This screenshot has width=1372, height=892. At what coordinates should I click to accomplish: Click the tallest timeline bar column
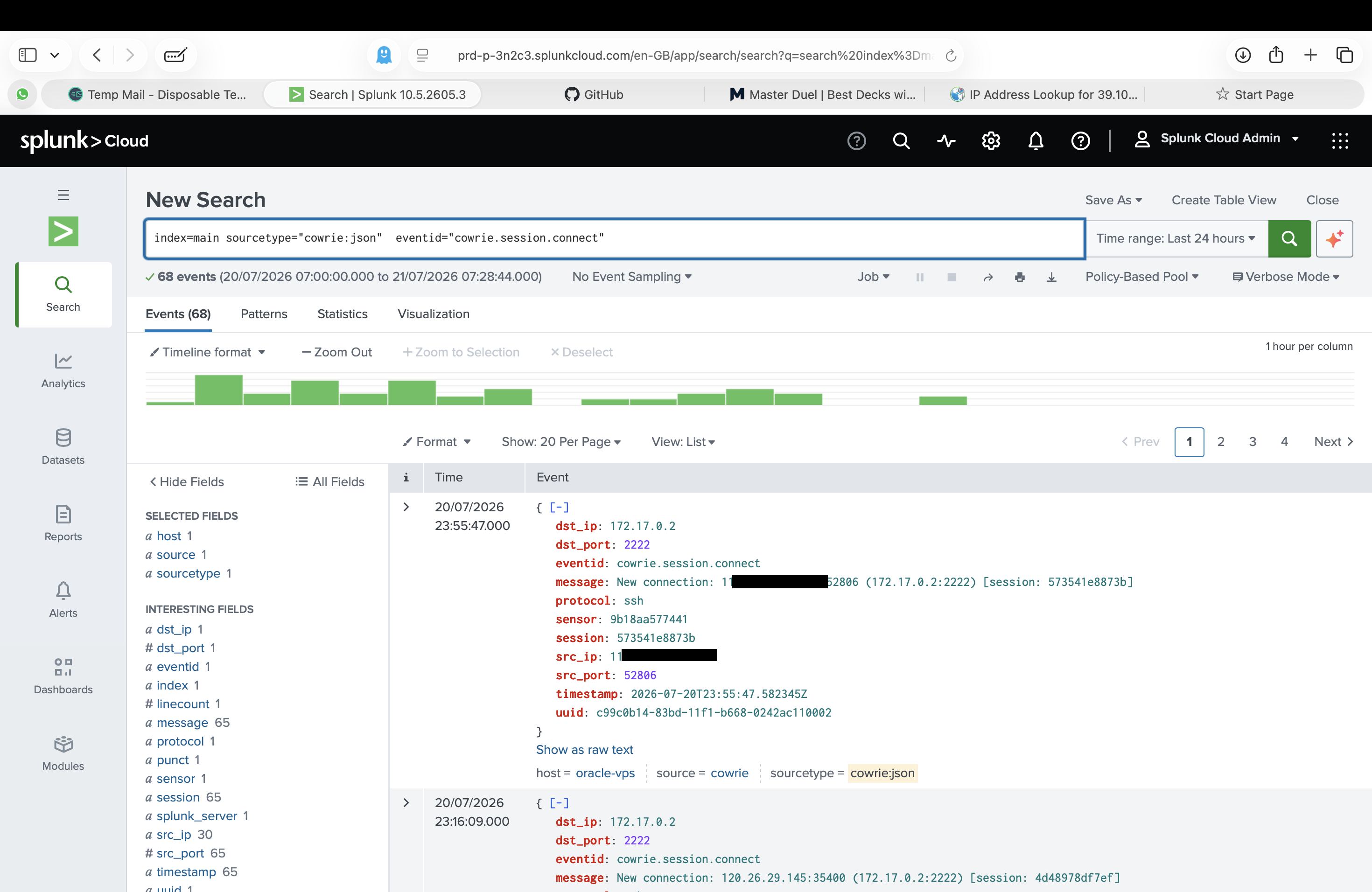pyautogui.click(x=218, y=390)
